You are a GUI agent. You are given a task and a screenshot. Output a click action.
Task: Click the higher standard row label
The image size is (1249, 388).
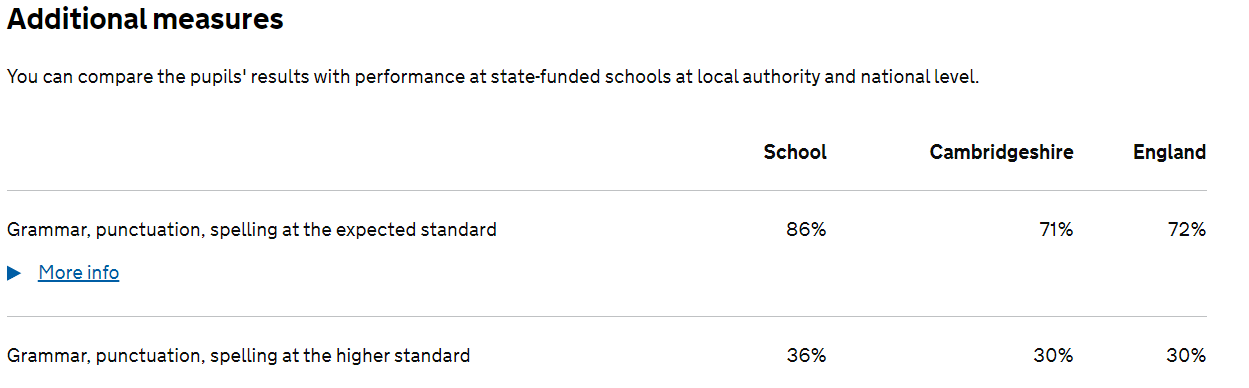tap(238, 356)
